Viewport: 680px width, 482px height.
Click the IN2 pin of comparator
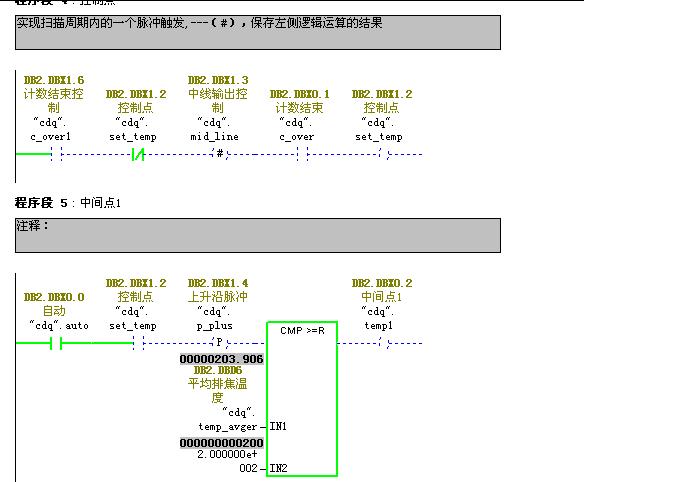(x=278, y=468)
